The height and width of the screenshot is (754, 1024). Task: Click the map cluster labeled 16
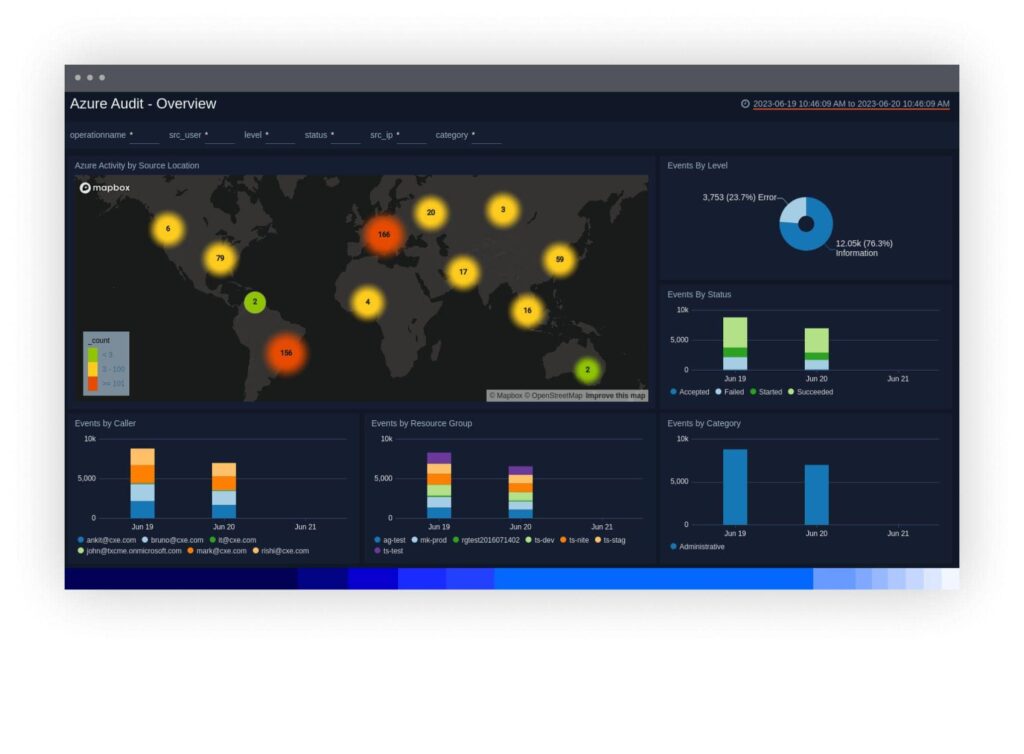tap(527, 311)
